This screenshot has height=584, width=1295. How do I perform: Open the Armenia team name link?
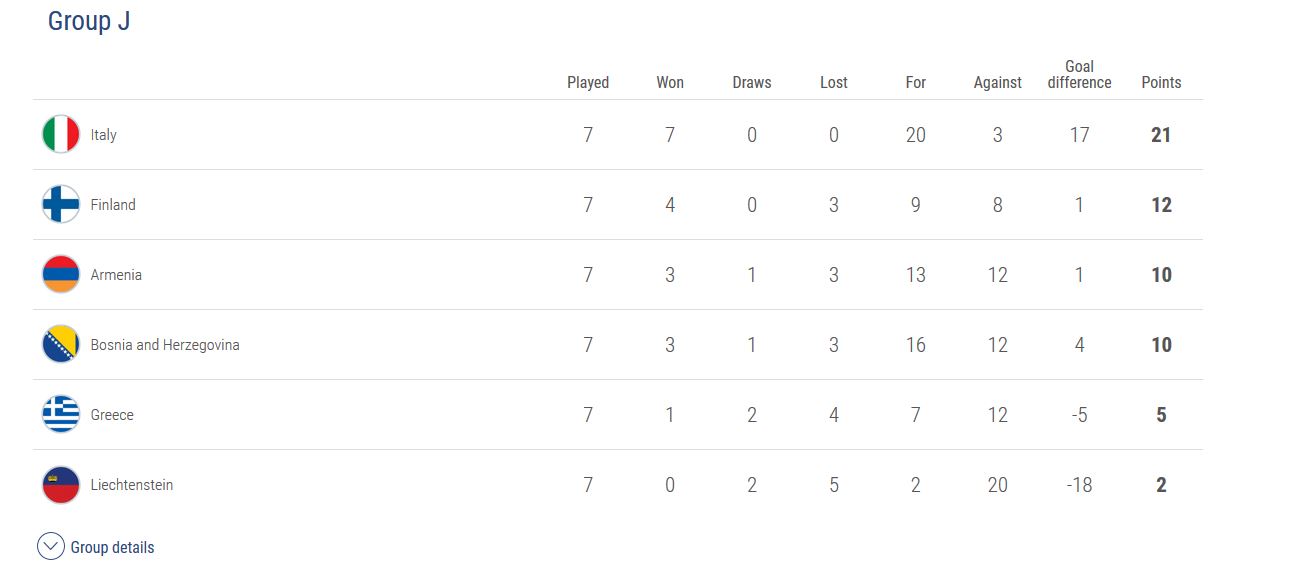click(116, 275)
